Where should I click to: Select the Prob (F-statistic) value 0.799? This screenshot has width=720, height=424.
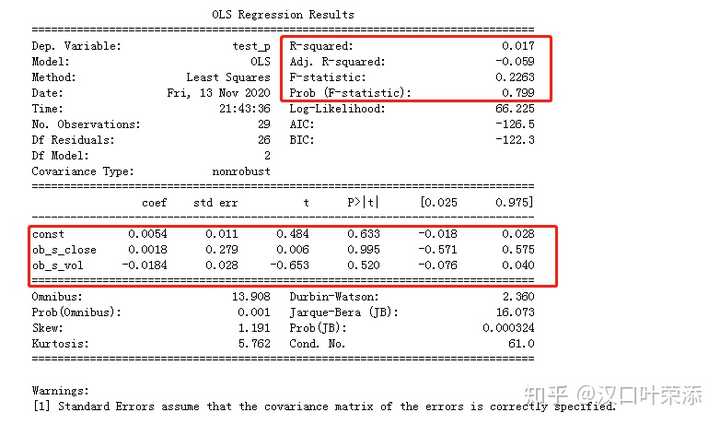(x=518, y=93)
